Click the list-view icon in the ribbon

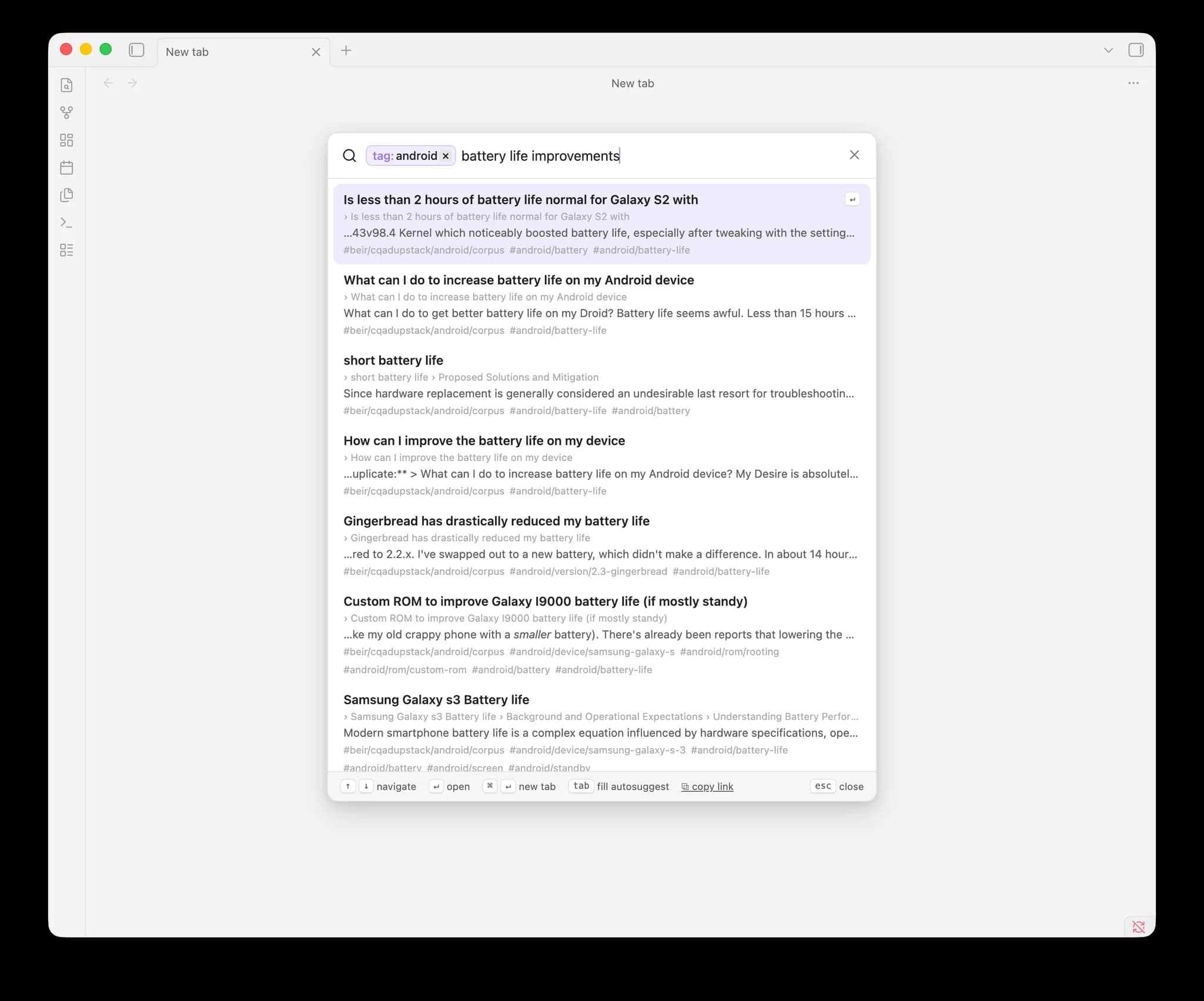67,251
